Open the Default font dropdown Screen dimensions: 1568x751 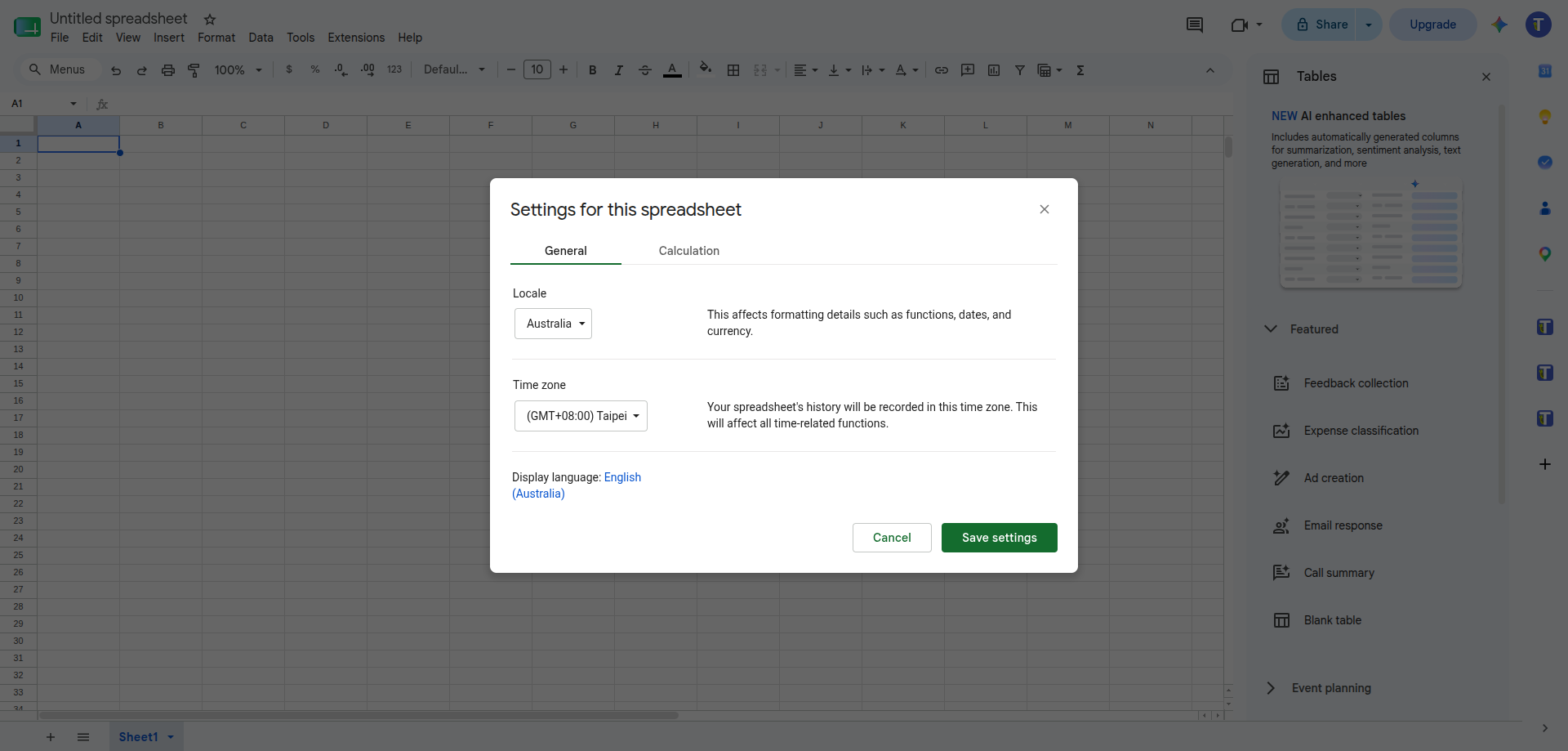(x=454, y=69)
